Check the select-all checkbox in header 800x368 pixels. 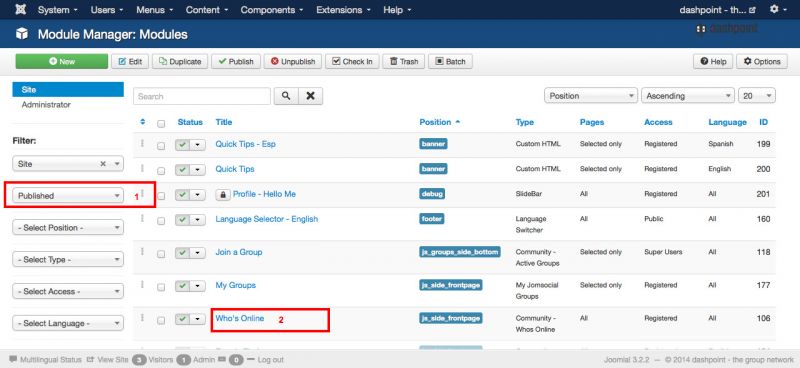point(161,124)
